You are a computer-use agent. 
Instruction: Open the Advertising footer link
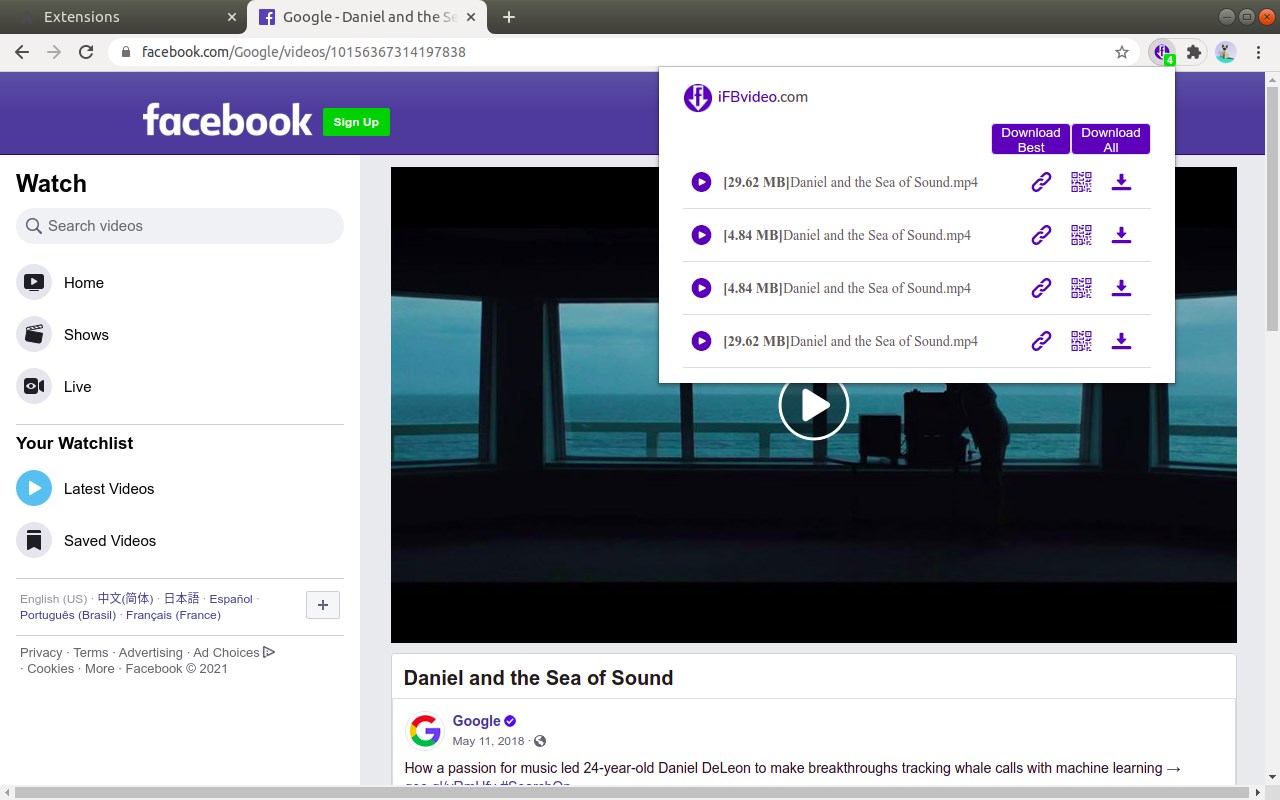point(151,652)
